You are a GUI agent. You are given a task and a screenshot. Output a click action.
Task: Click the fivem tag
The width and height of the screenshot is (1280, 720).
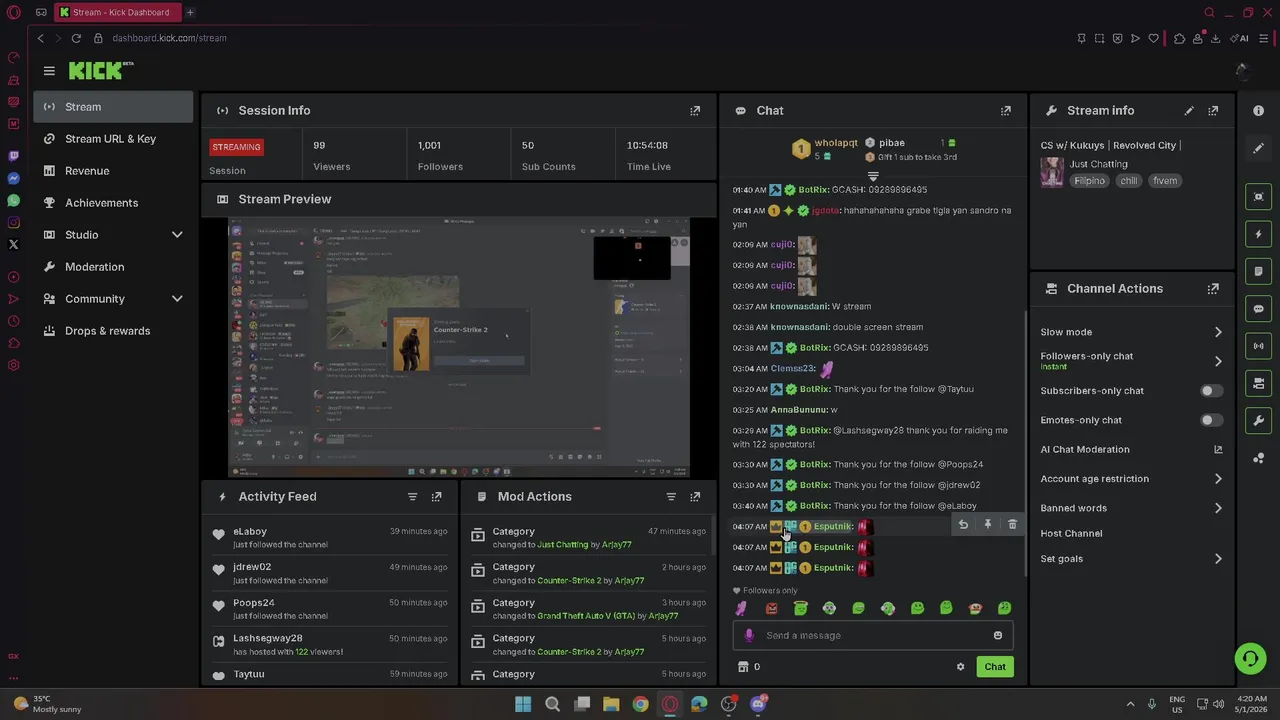click(1165, 181)
